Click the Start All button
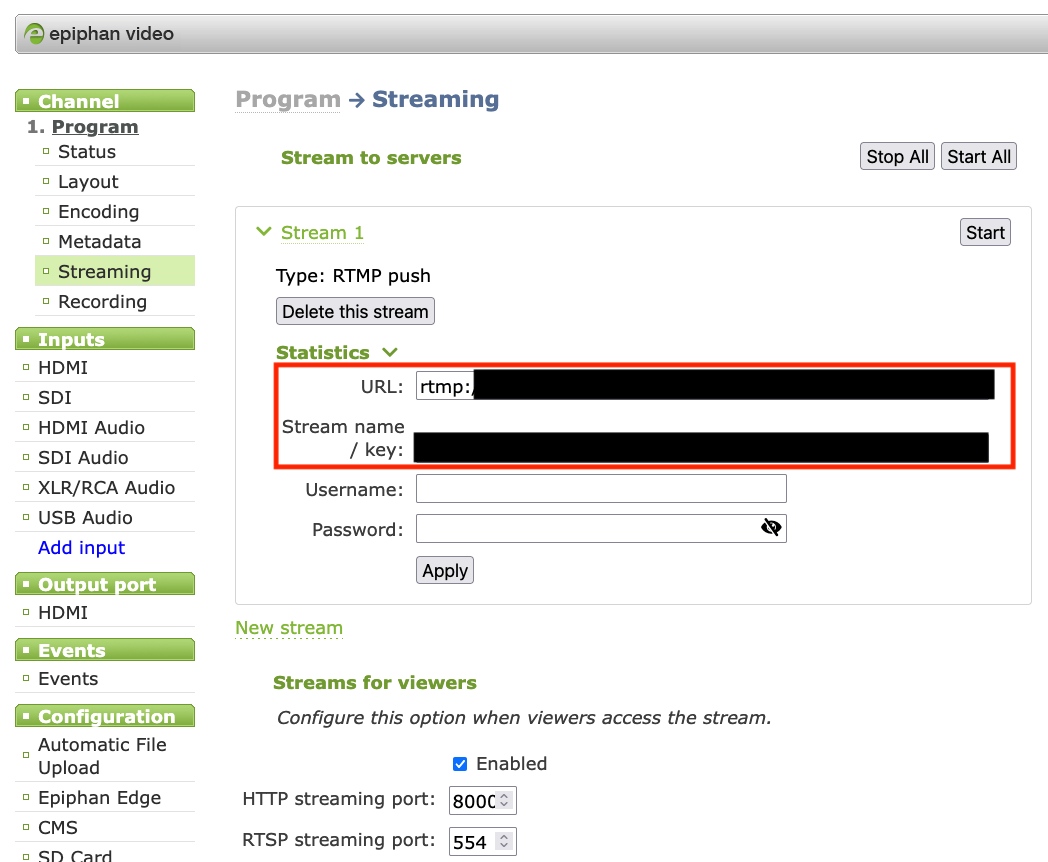This screenshot has width=1048, height=862. [x=978, y=156]
